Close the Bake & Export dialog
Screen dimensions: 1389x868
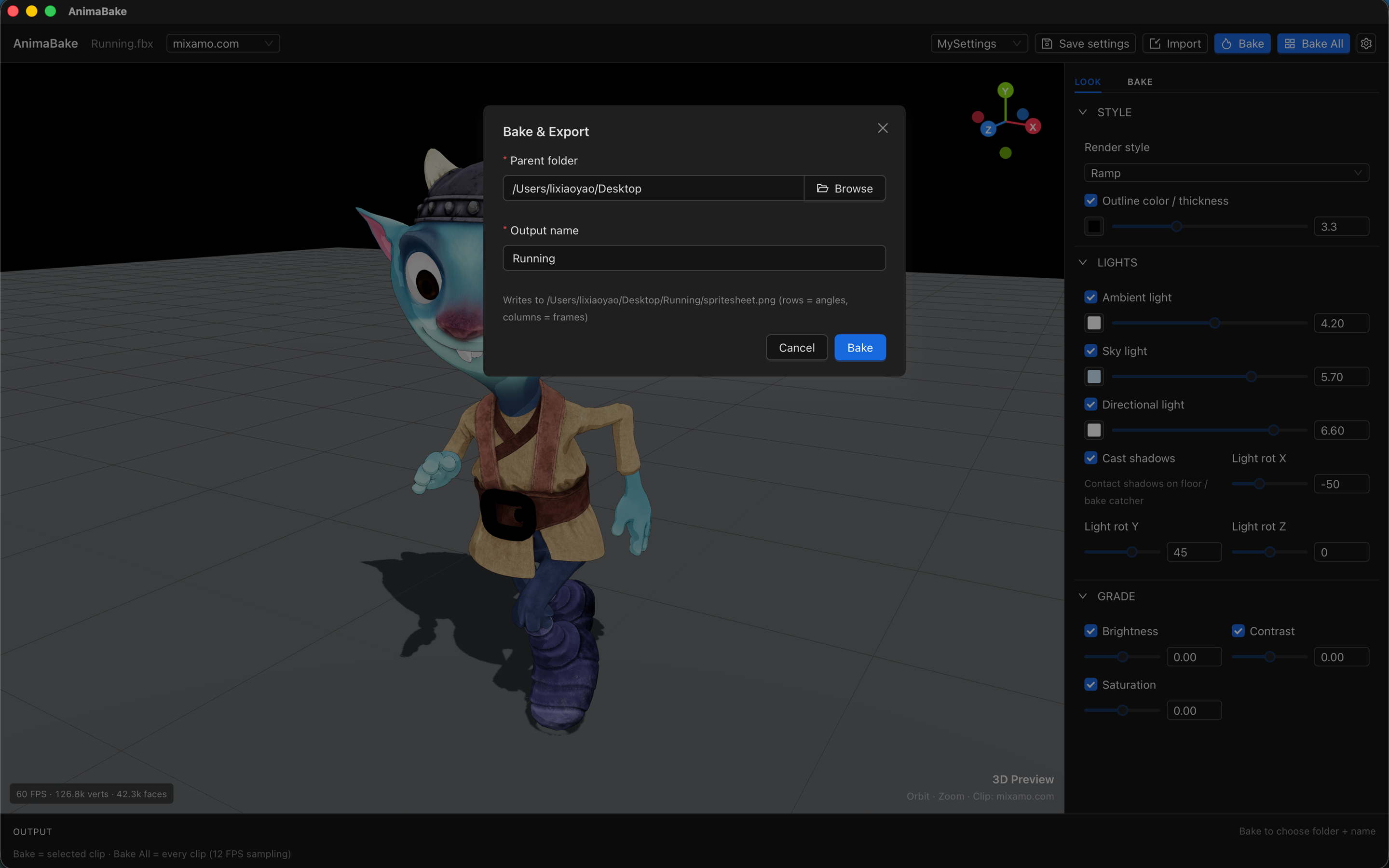[883, 128]
